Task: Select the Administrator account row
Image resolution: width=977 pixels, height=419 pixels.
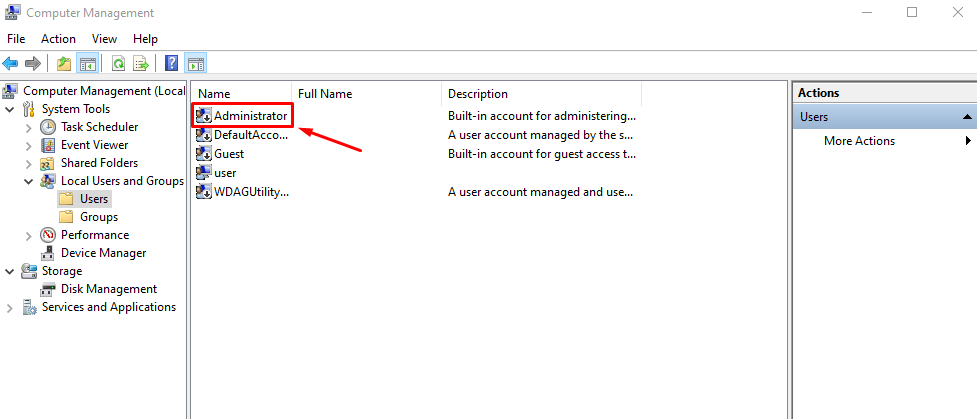Action: [416, 116]
